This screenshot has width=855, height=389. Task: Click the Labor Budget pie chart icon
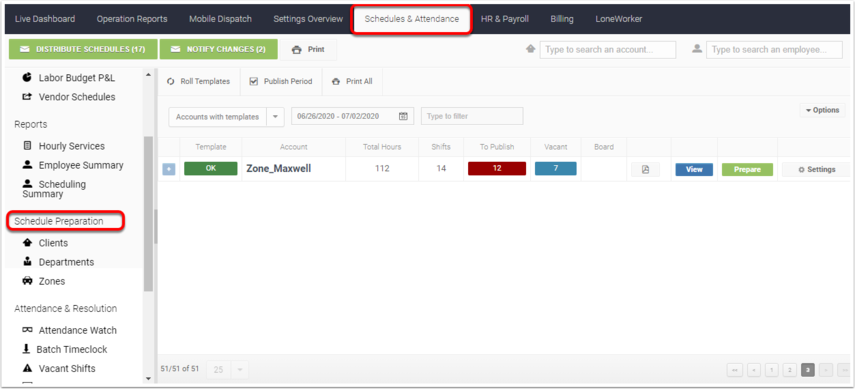click(x=27, y=77)
